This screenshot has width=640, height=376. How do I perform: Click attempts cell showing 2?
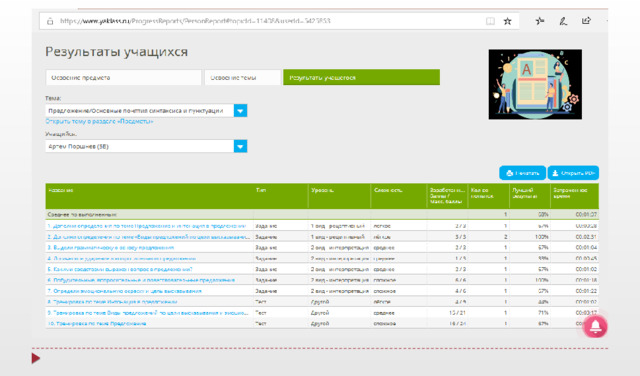(505, 237)
